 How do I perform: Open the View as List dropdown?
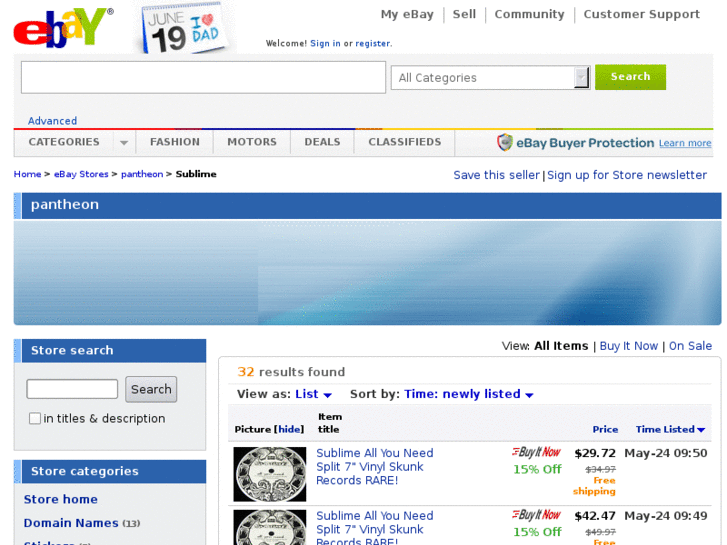(x=313, y=394)
